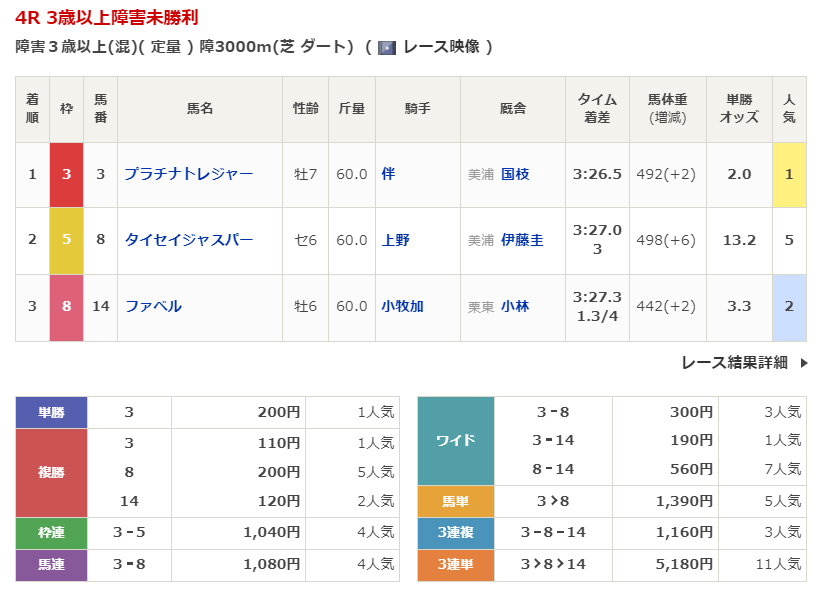
Task: Click trainer name 伊藤圭
Action: tap(522, 240)
